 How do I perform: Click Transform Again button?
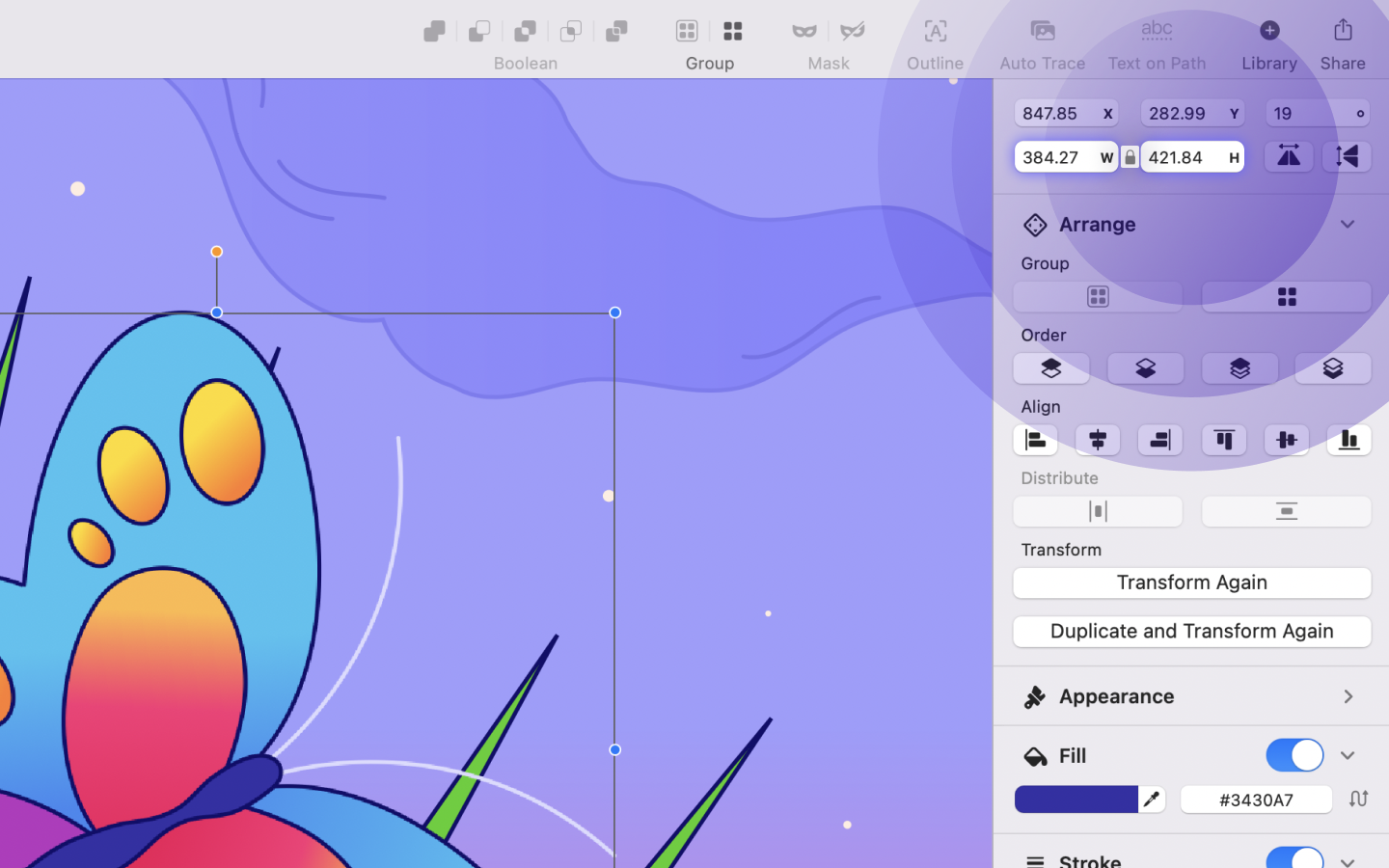tap(1192, 583)
